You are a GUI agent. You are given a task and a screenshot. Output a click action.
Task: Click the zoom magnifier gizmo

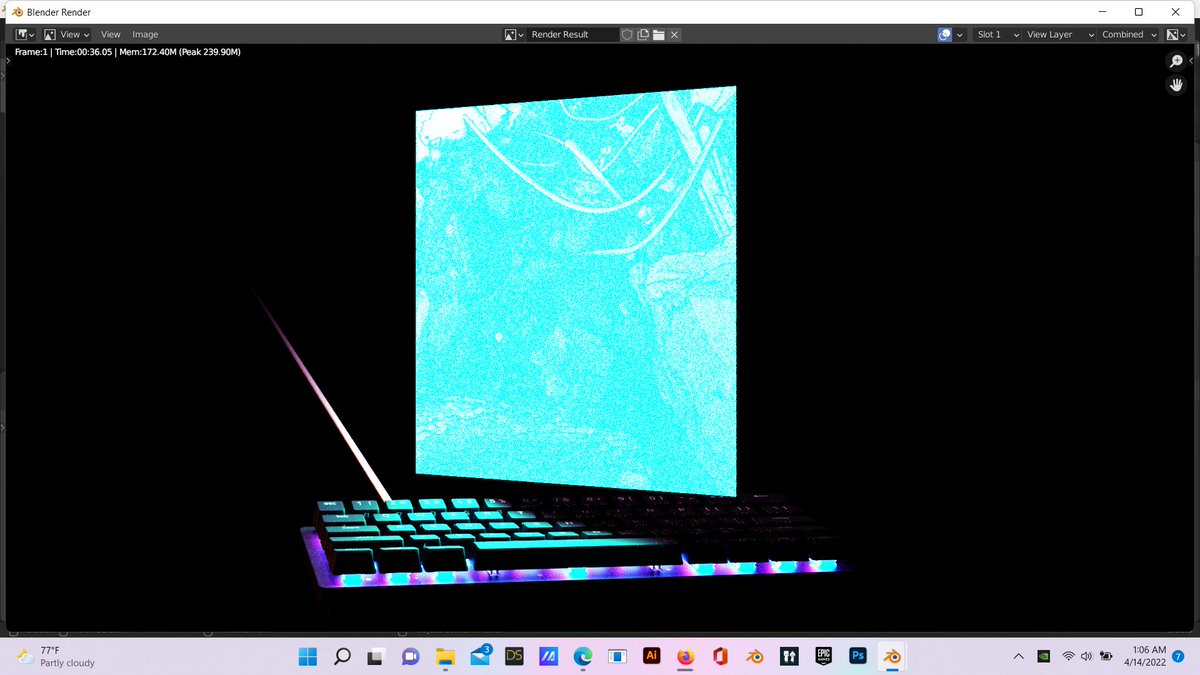pos(1177,62)
